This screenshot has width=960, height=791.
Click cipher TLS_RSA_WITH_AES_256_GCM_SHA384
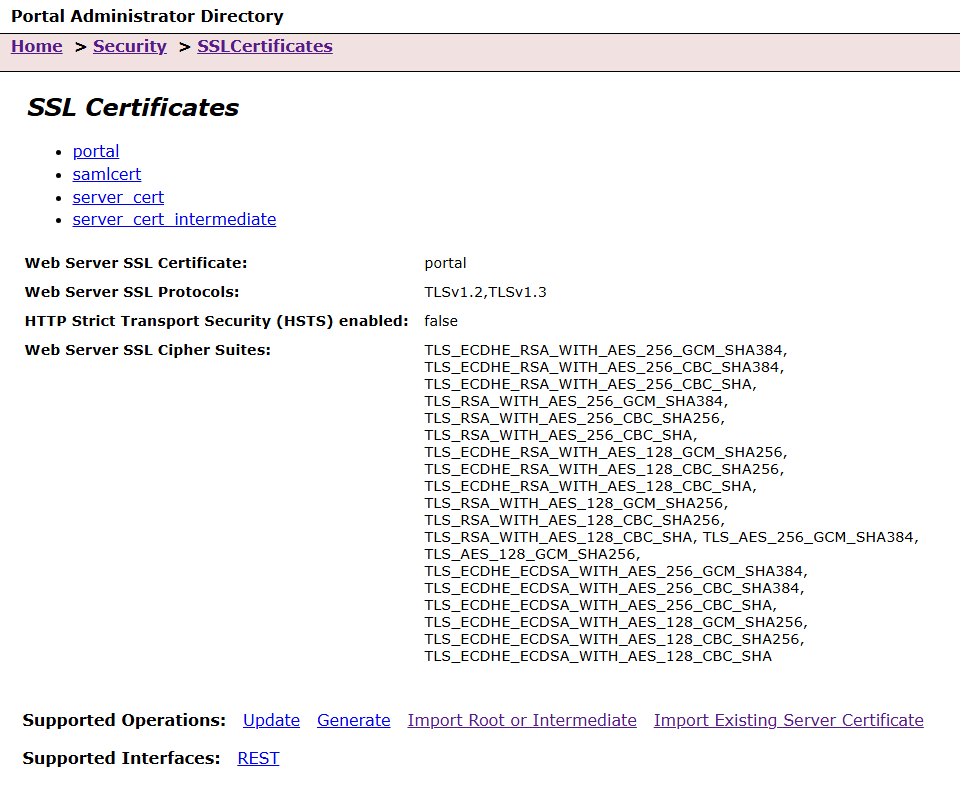(x=574, y=401)
